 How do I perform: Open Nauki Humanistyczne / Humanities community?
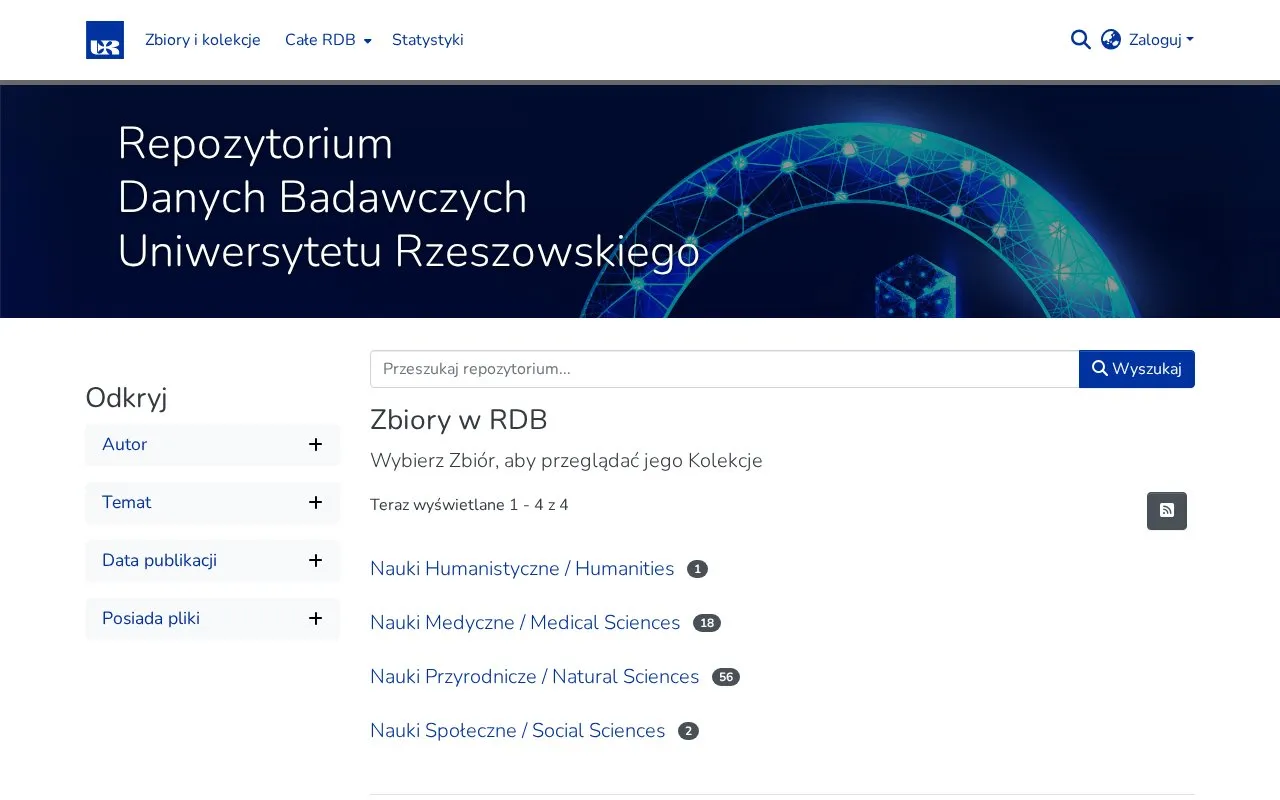click(x=522, y=569)
